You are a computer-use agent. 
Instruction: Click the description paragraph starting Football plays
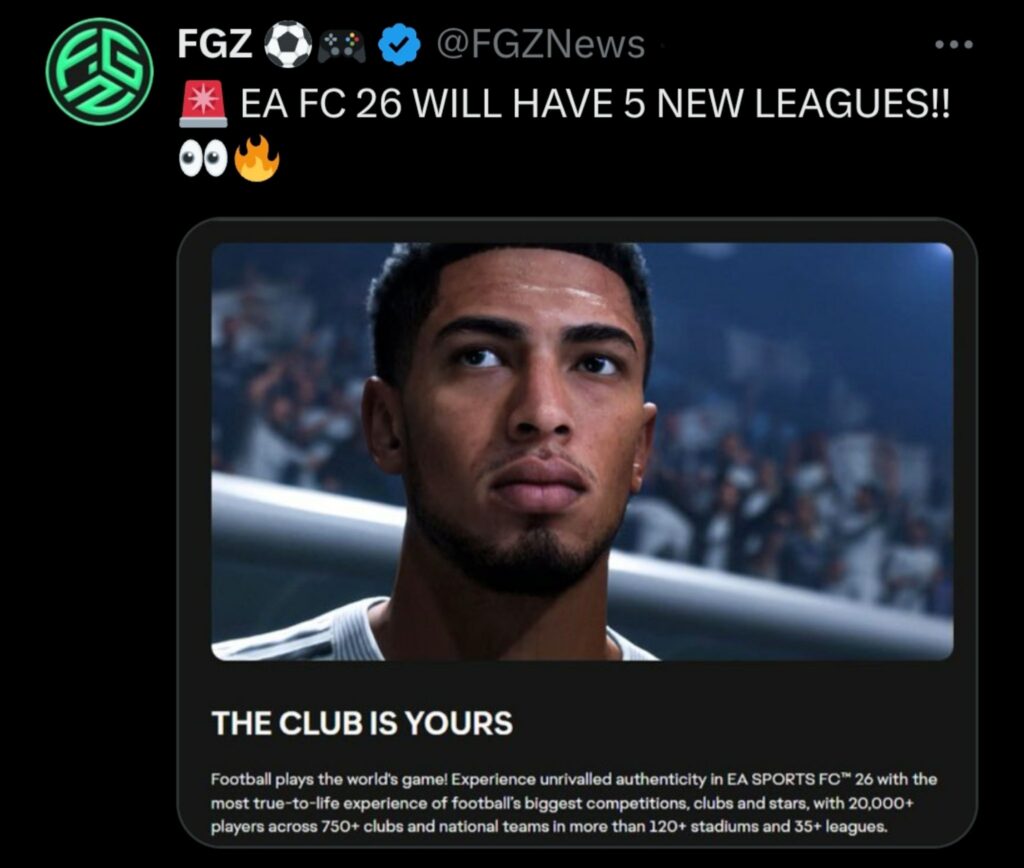coord(573,803)
